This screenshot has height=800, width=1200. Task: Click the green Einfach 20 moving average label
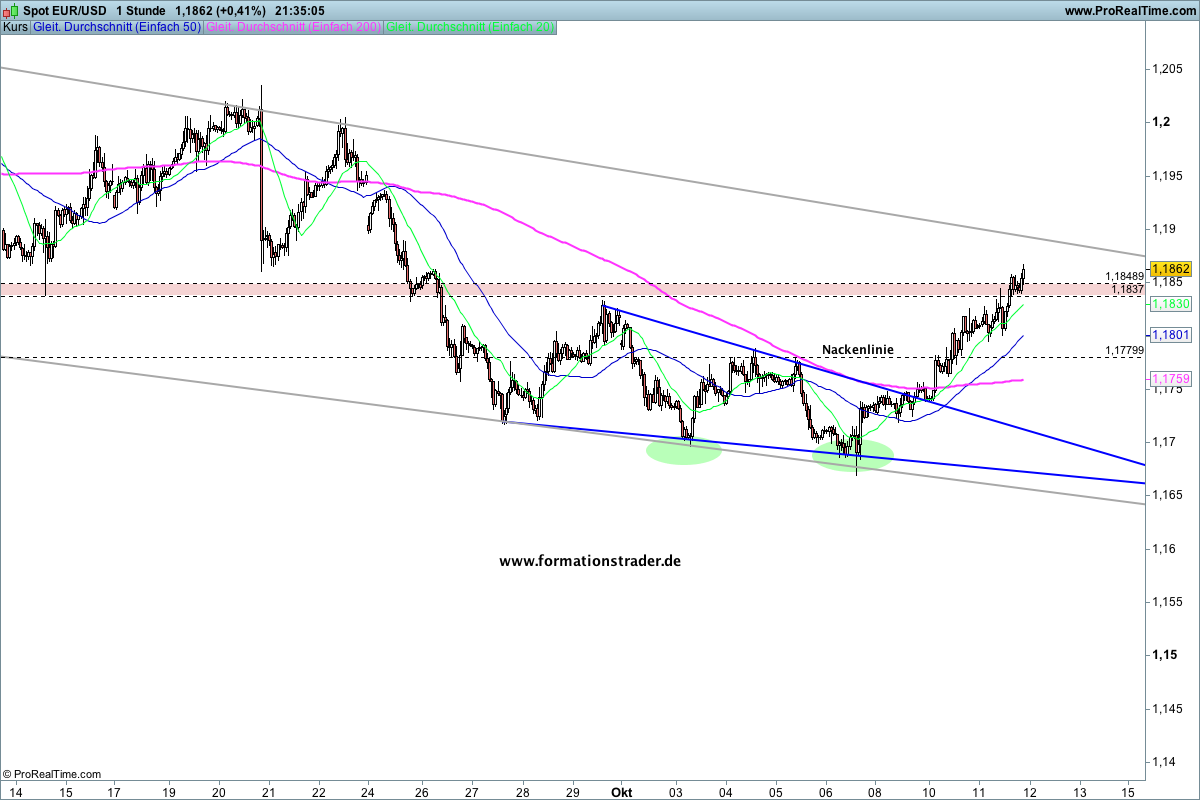coord(469,27)
